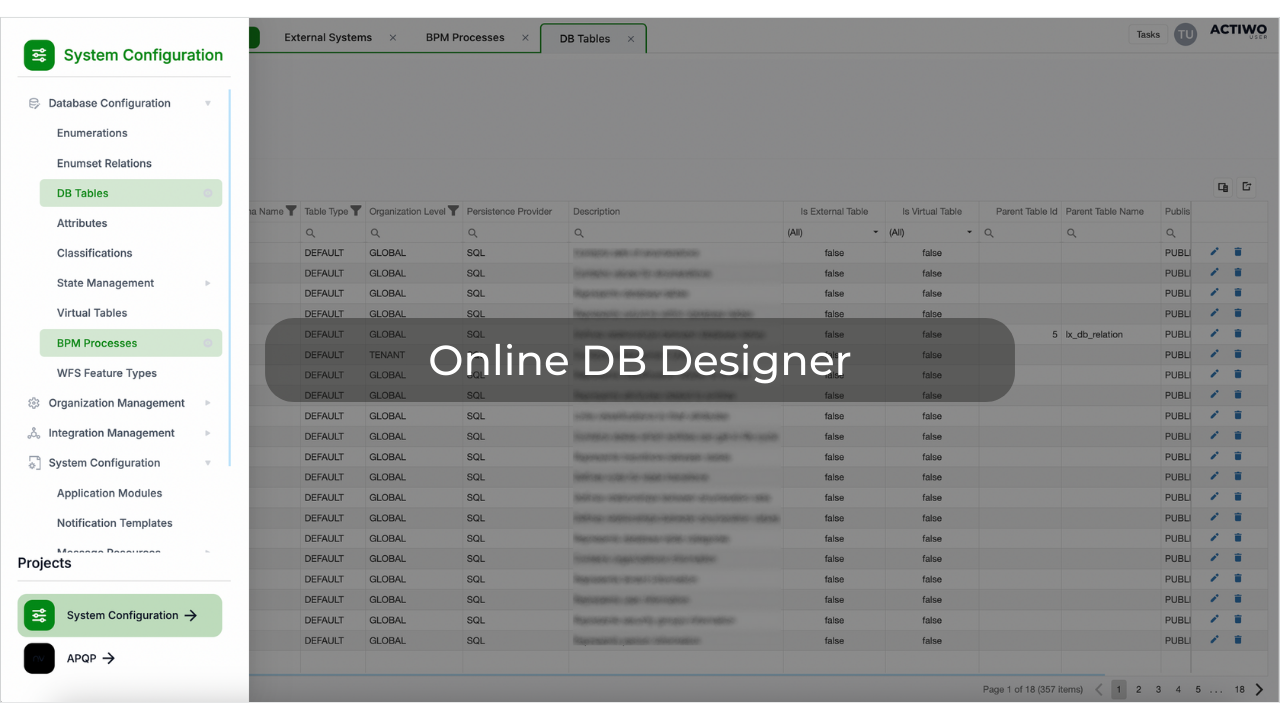The image size is (1280, 720).
Task: Go to previous page of table
Action: 1099,689
